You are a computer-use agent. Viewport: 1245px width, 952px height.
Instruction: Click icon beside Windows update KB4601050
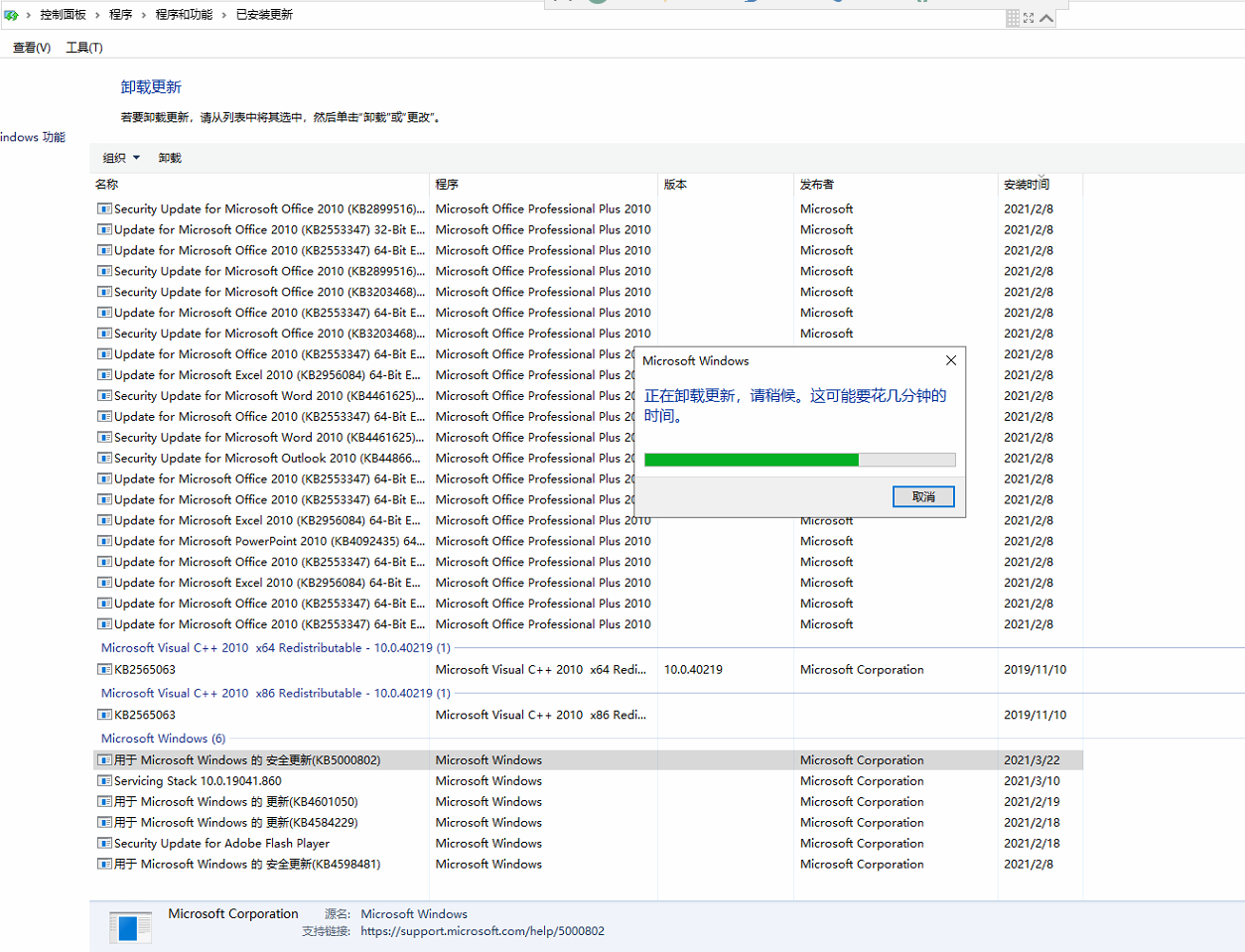(104, 802)
